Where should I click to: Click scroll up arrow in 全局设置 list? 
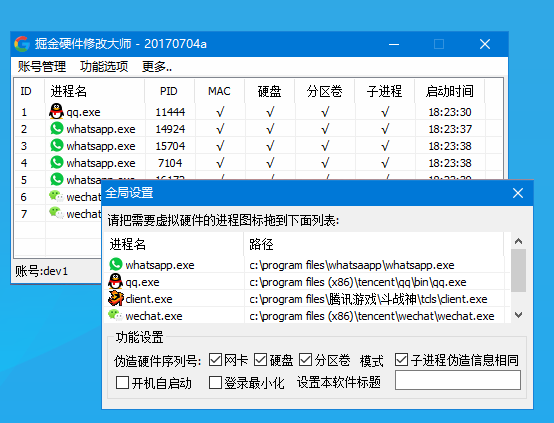518,241
